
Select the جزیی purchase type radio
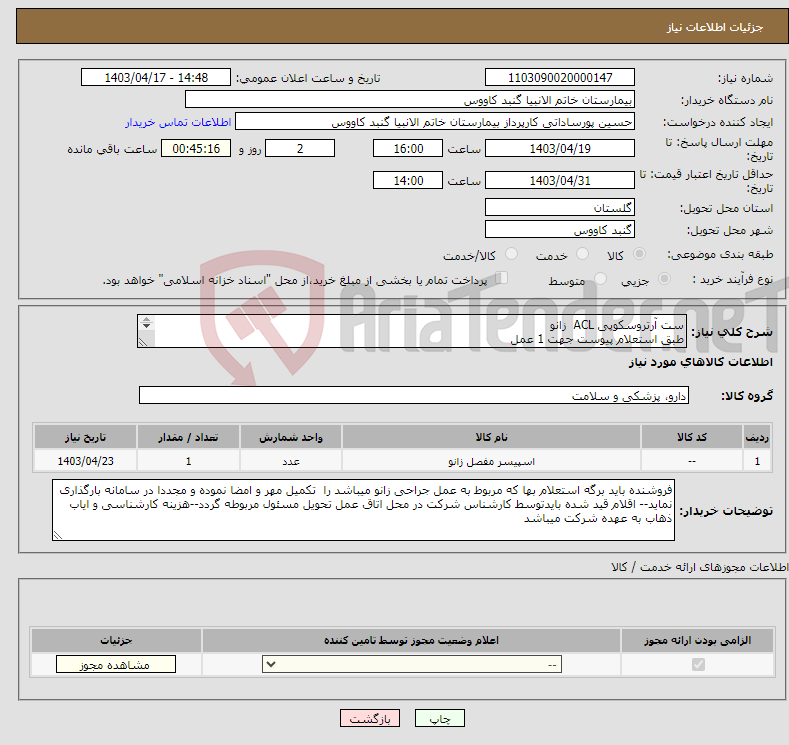point(664,279)
